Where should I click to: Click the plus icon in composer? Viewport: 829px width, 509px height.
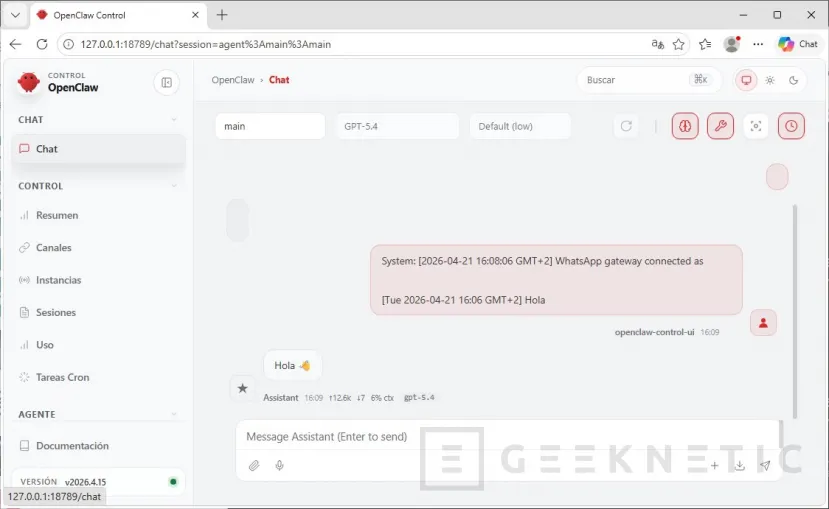[x=714, y=466]
